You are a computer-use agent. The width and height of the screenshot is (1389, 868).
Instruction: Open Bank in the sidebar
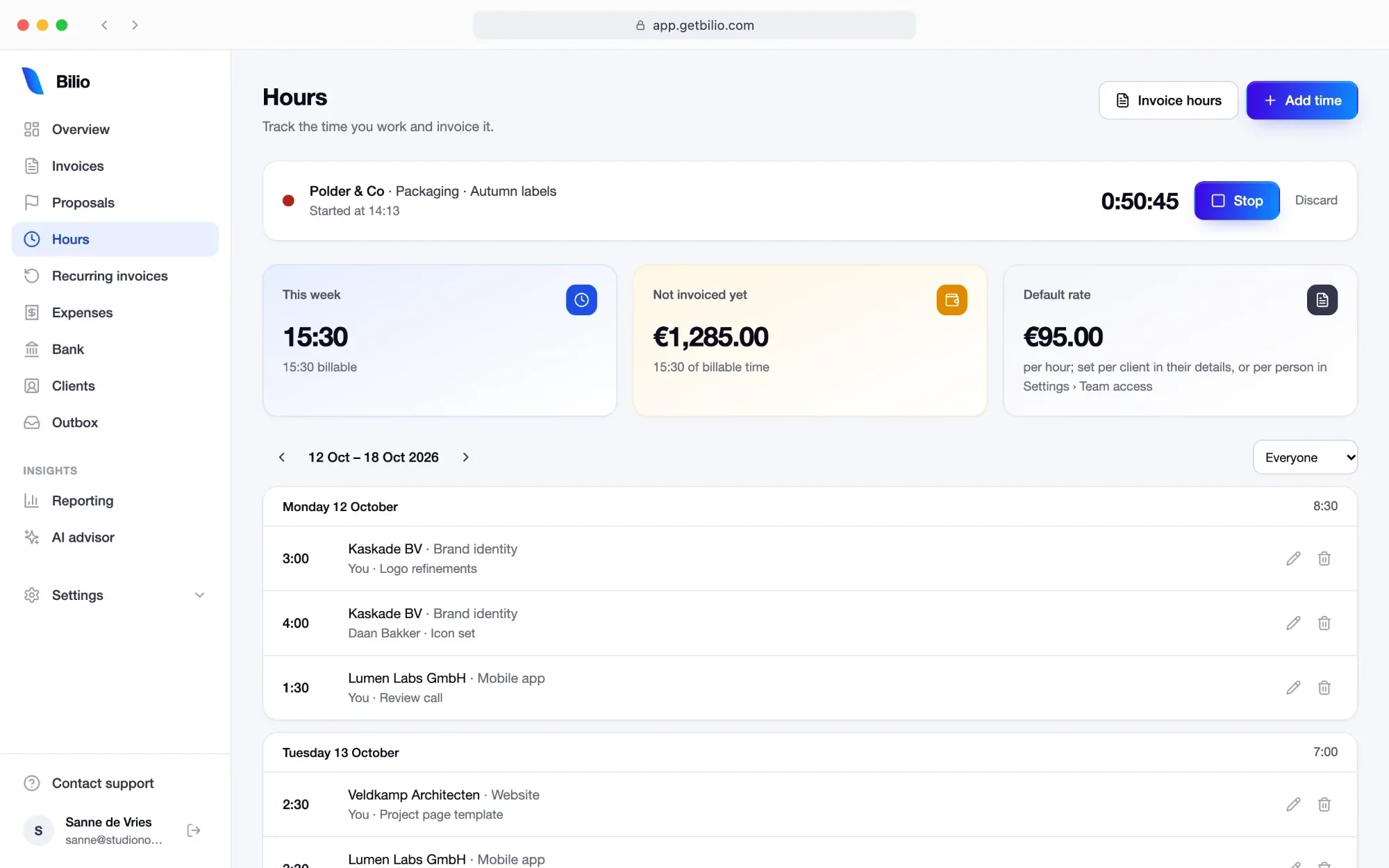pyautogui.click(x=115, y=349)
